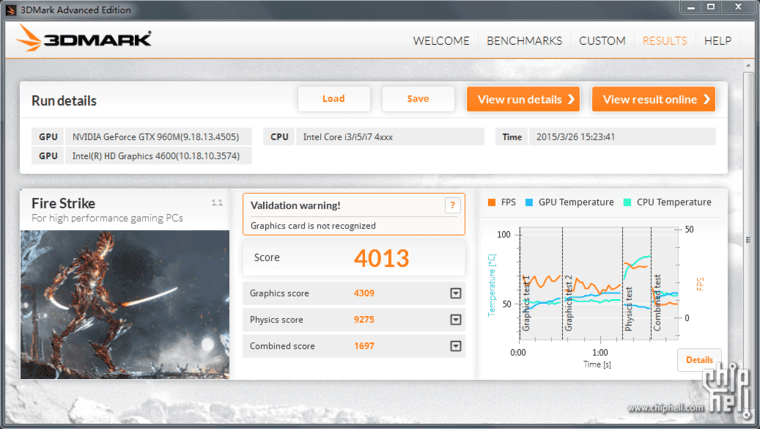Open the WELCOME tab

[x=441, y=41]
